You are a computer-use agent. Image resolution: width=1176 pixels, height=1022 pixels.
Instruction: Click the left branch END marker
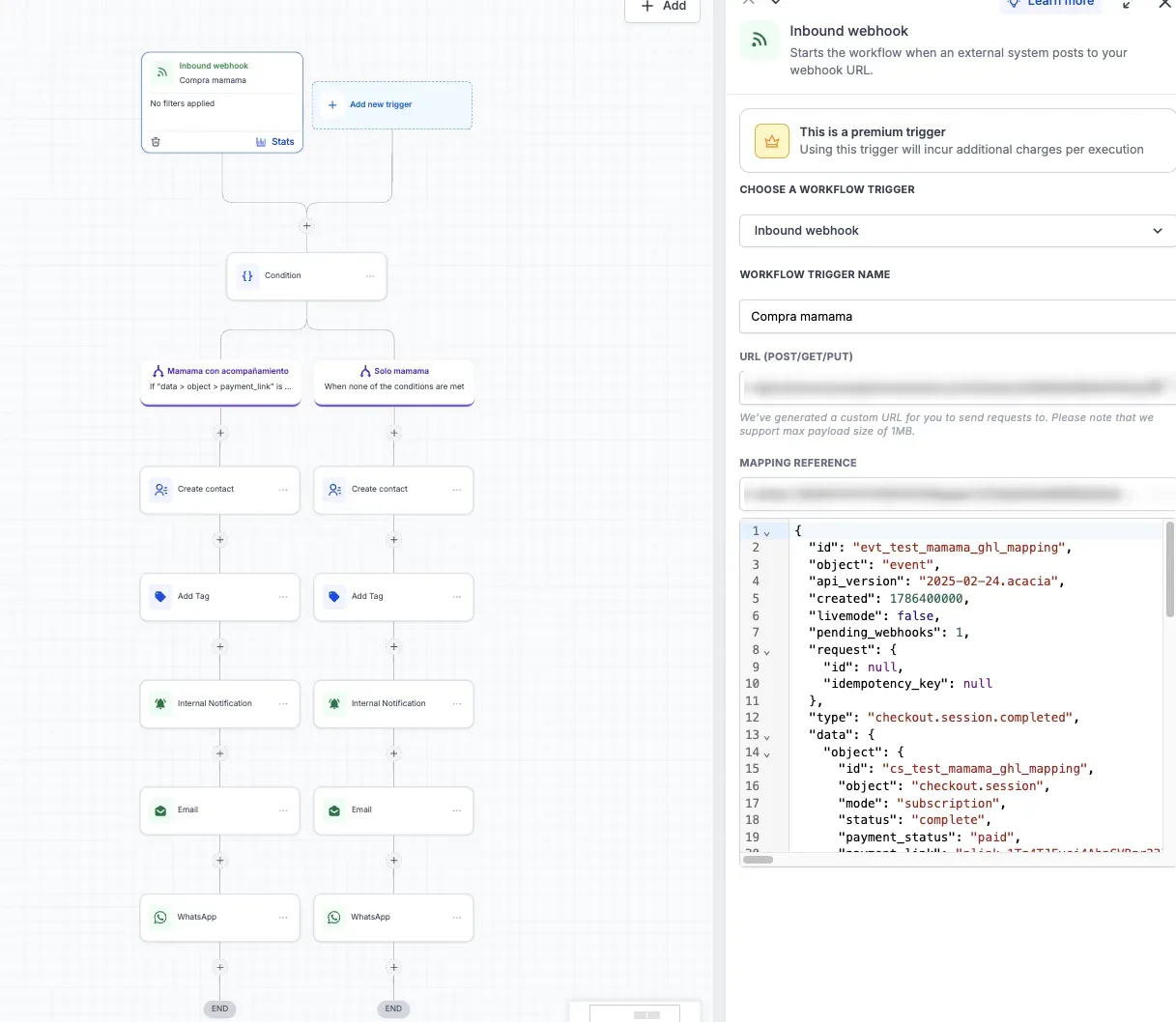coord(220,1008)
